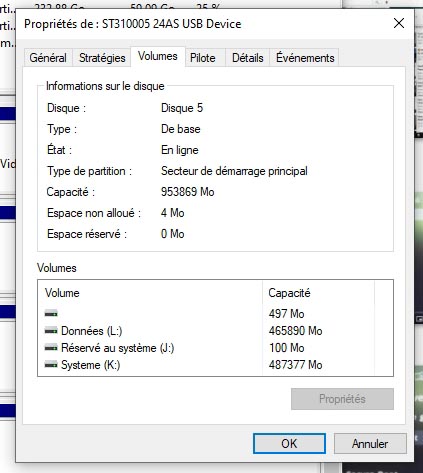
Task: Confirm with the OK button
Action: [x=289, y=444]
